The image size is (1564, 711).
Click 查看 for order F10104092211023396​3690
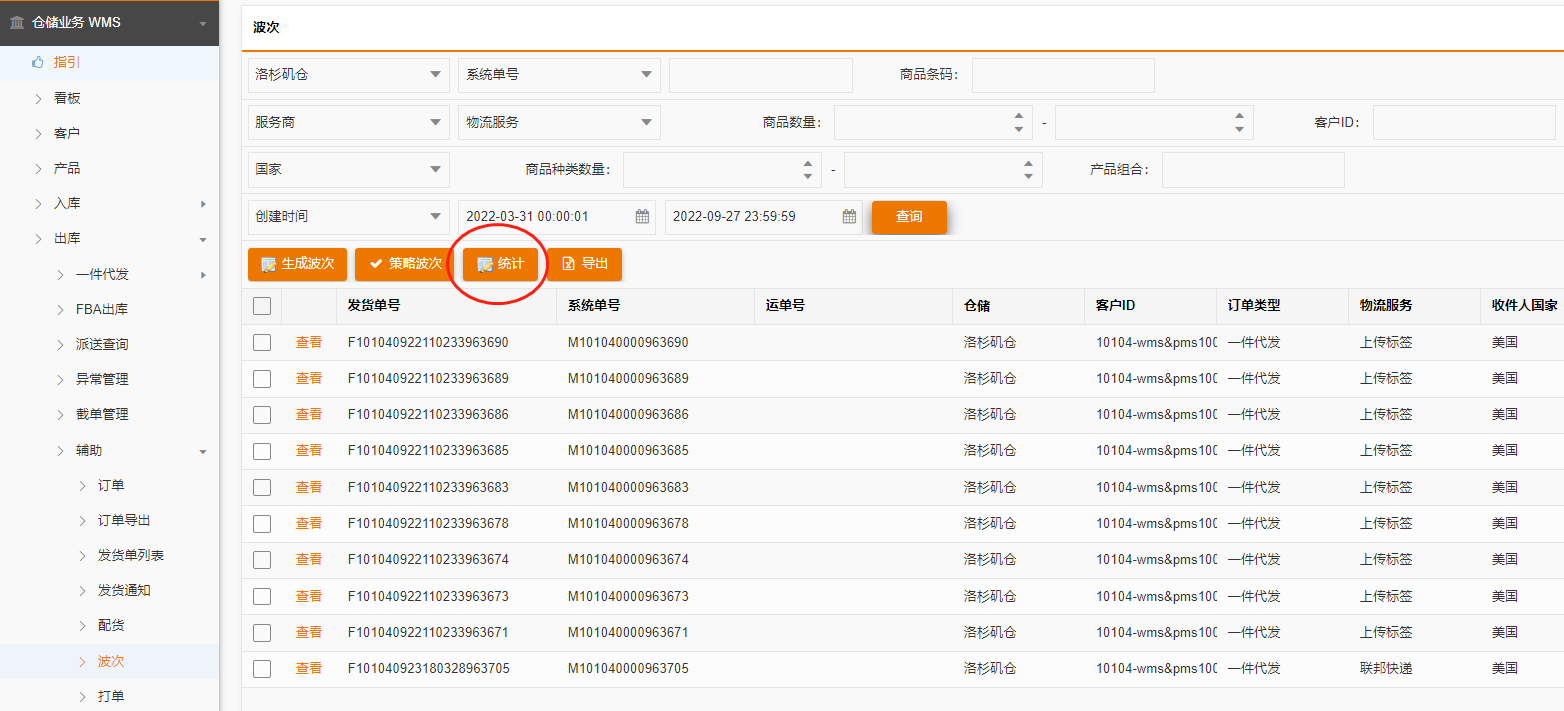(x=309, y=342)
